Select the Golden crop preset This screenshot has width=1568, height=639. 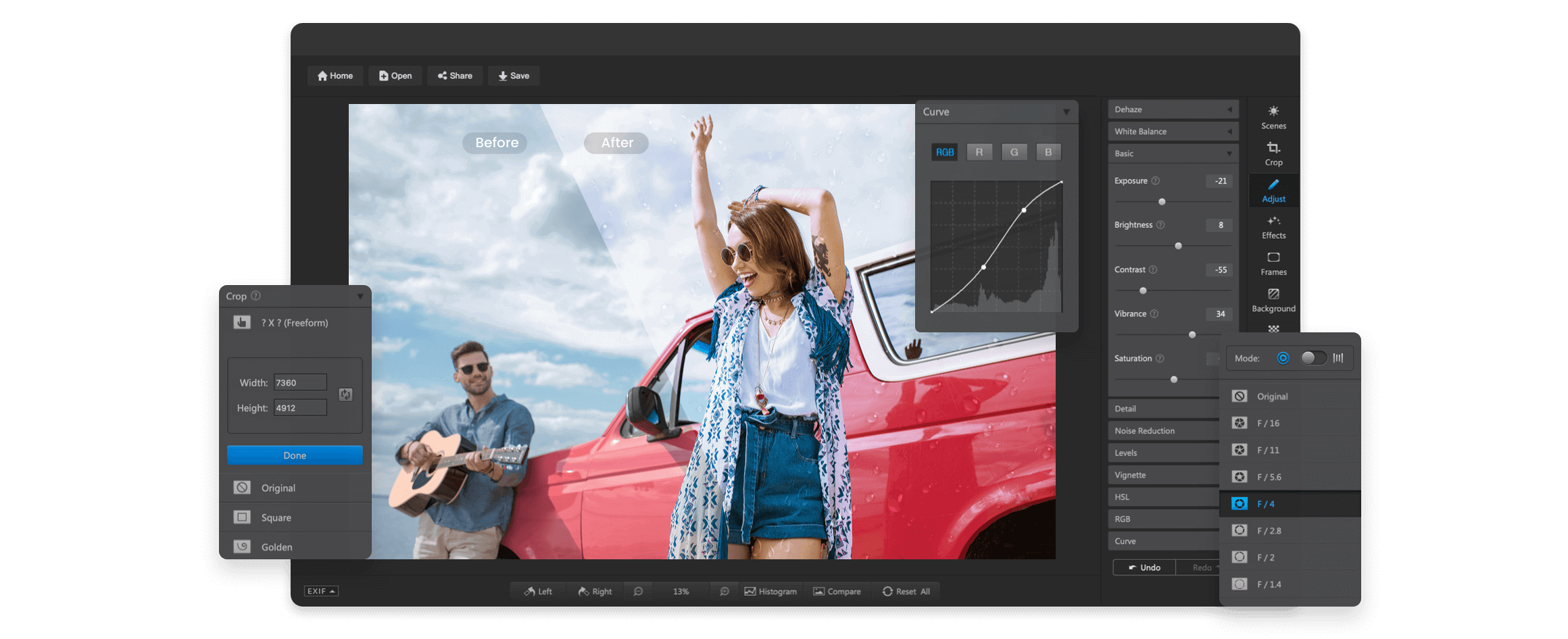(x=276, y=547)
